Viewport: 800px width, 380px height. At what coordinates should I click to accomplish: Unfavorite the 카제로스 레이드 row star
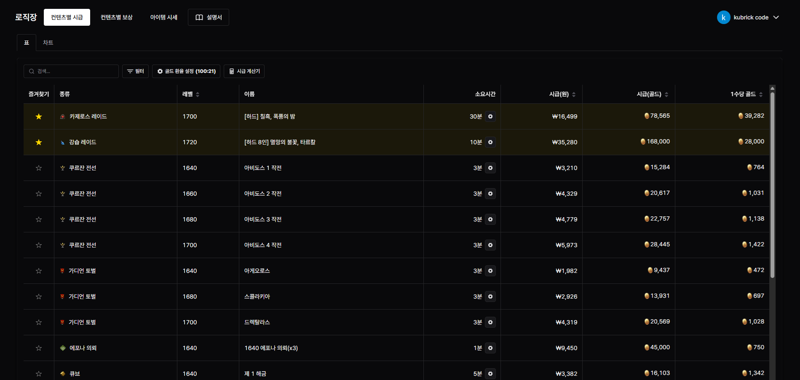click(38, 117)
